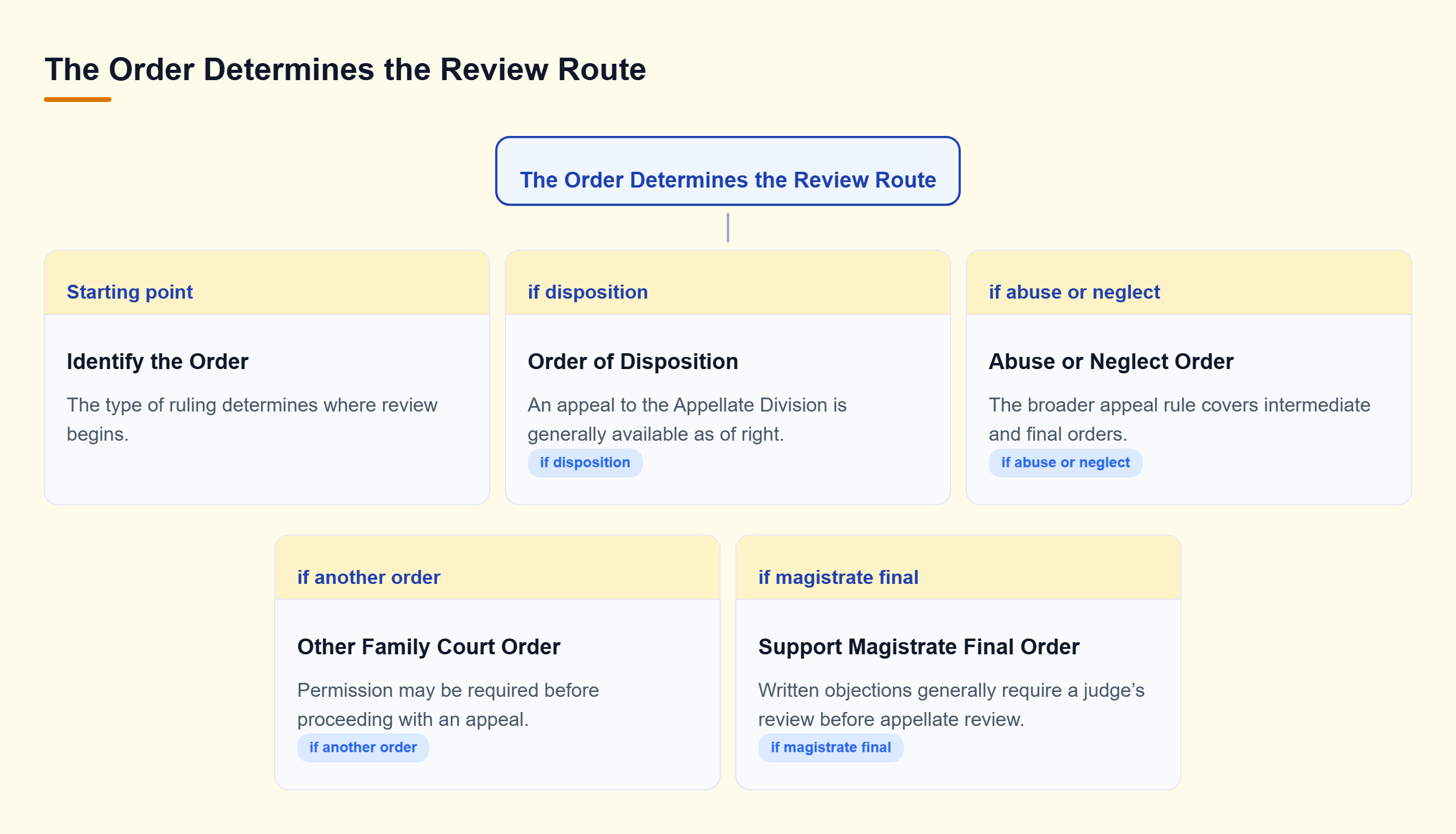Click the 'if another order' pill tag
Screen dimensions: 1456x834
coord(363,748)
